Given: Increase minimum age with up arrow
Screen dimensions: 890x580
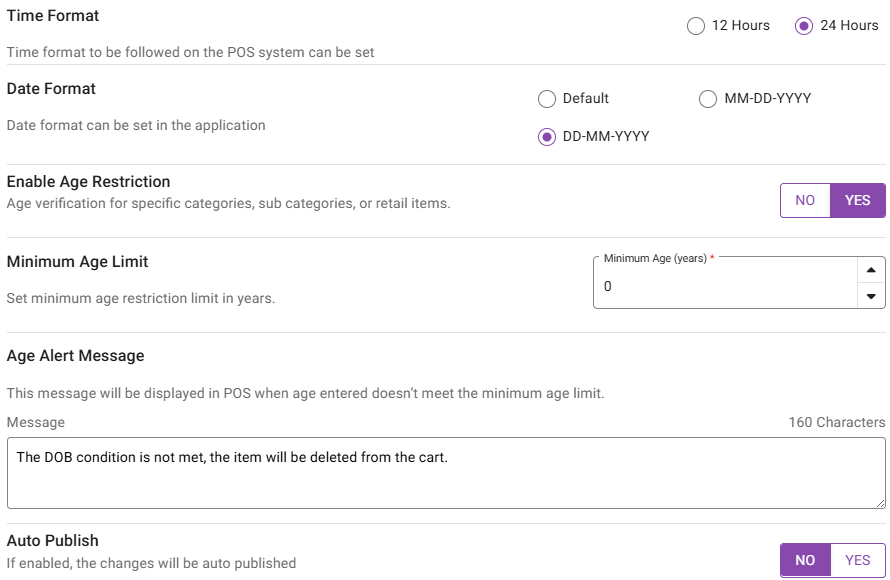Looking at the screenshot, I should coord(871,270).
